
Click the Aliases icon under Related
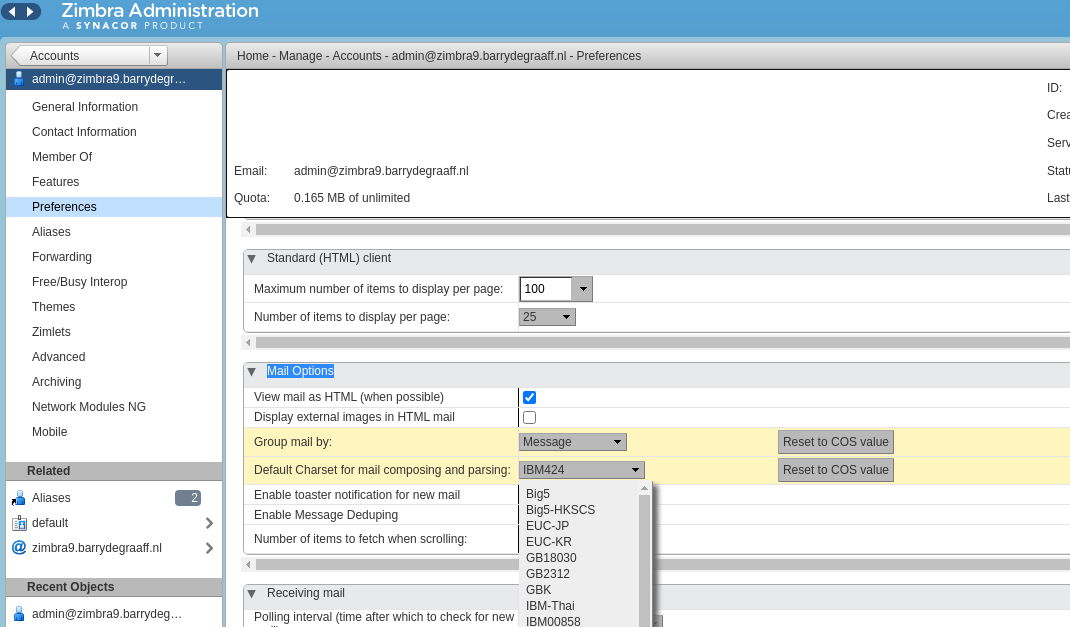pyautogui.click(x=19, y=498)
